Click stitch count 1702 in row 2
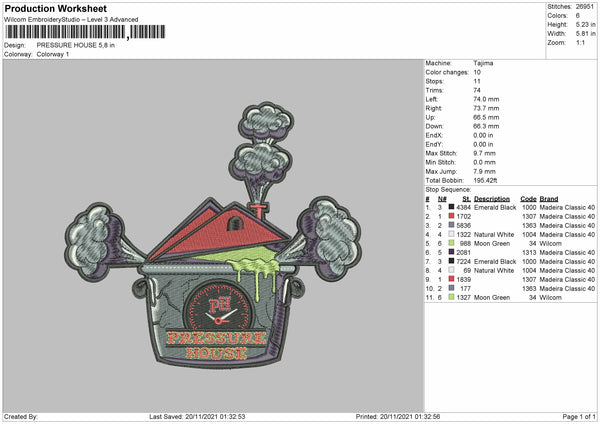The image size is (600, 424). tap(463, 216)
